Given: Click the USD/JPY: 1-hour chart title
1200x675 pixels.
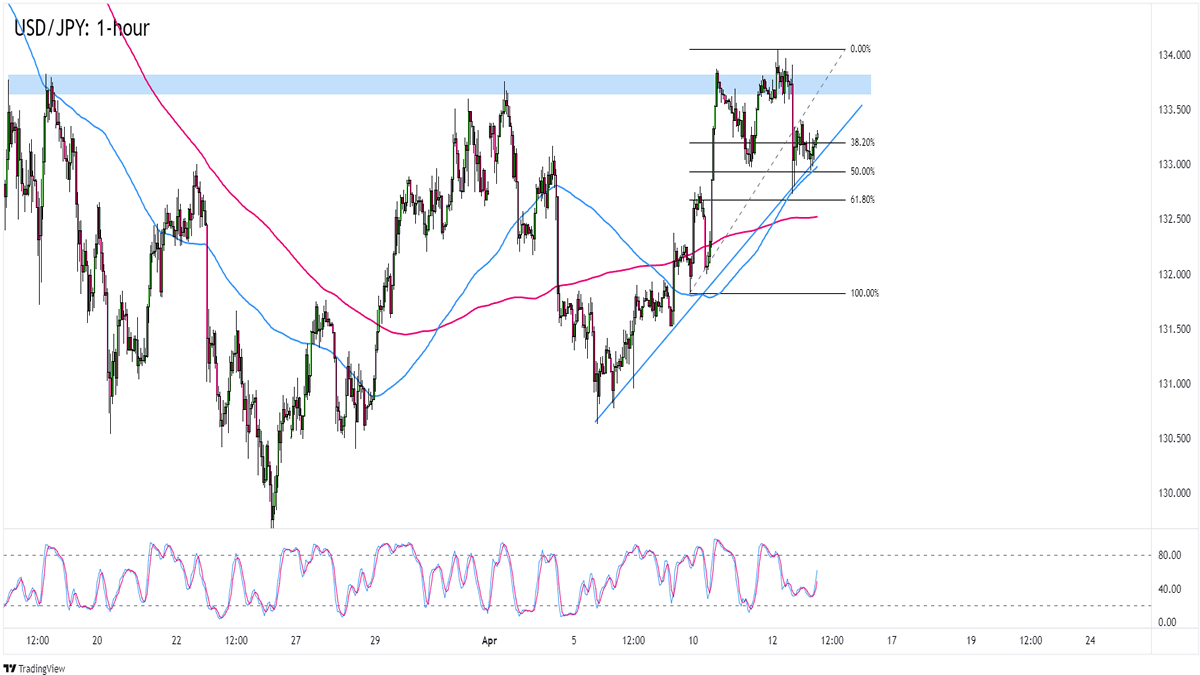Looking at the screenshot, I should 82,28.
